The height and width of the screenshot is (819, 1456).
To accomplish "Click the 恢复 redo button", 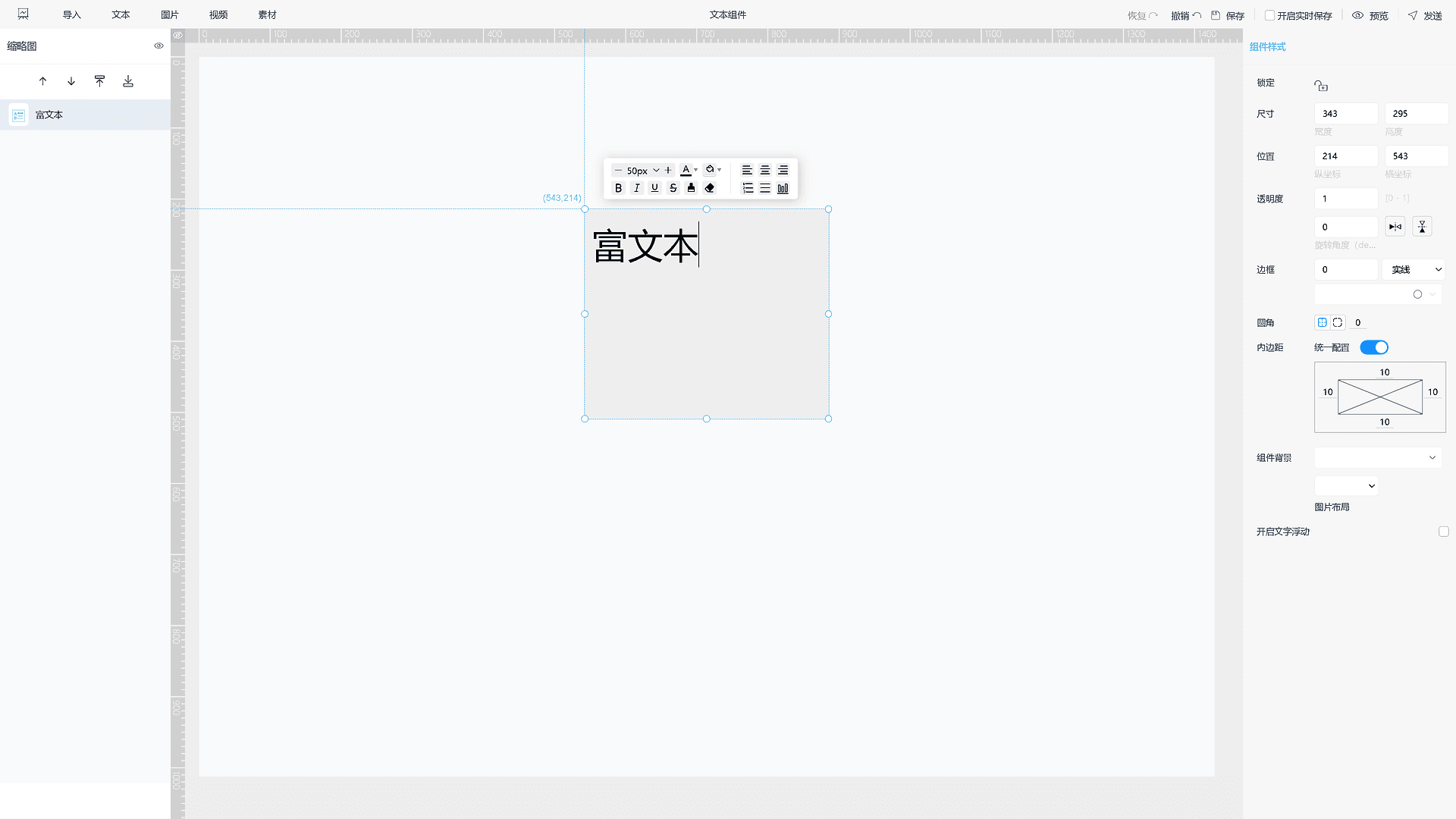I will click(x=1142, y=16).
